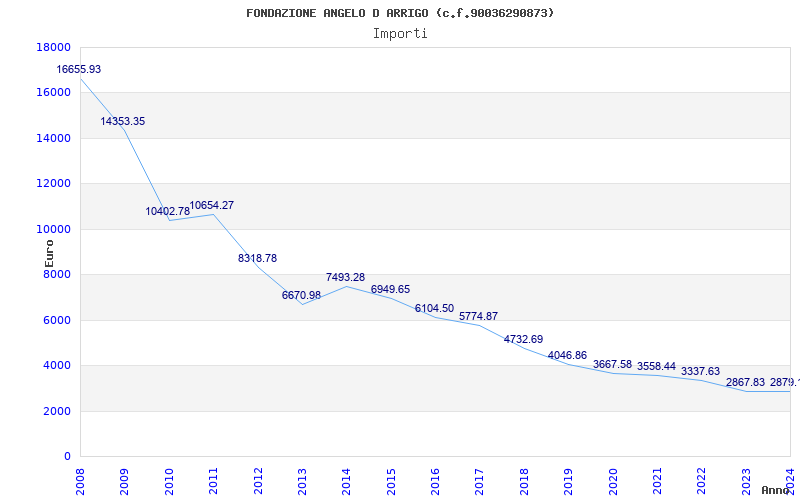Click the x-axis year 2017
Image resolution: width=800 pixels, height=500 pixels.
pos(480,481)
